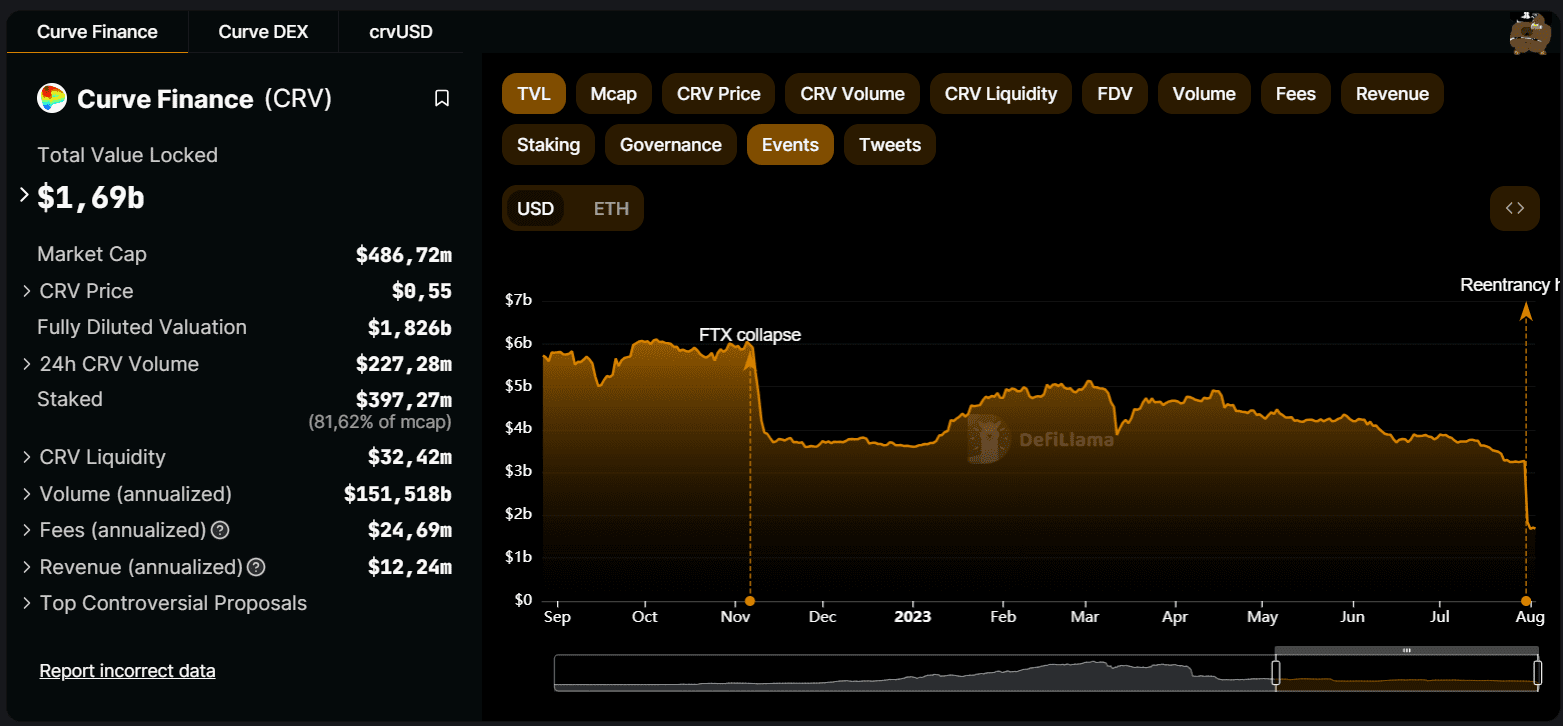Toggle the Mcap chart metric
This screenshot has width=1563, height=726.
click(614, 94)
